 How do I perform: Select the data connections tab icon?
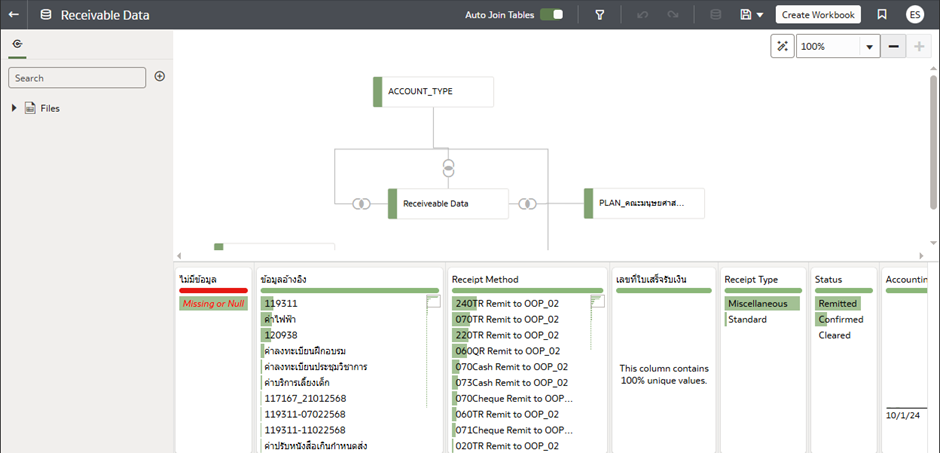point(18,45)
